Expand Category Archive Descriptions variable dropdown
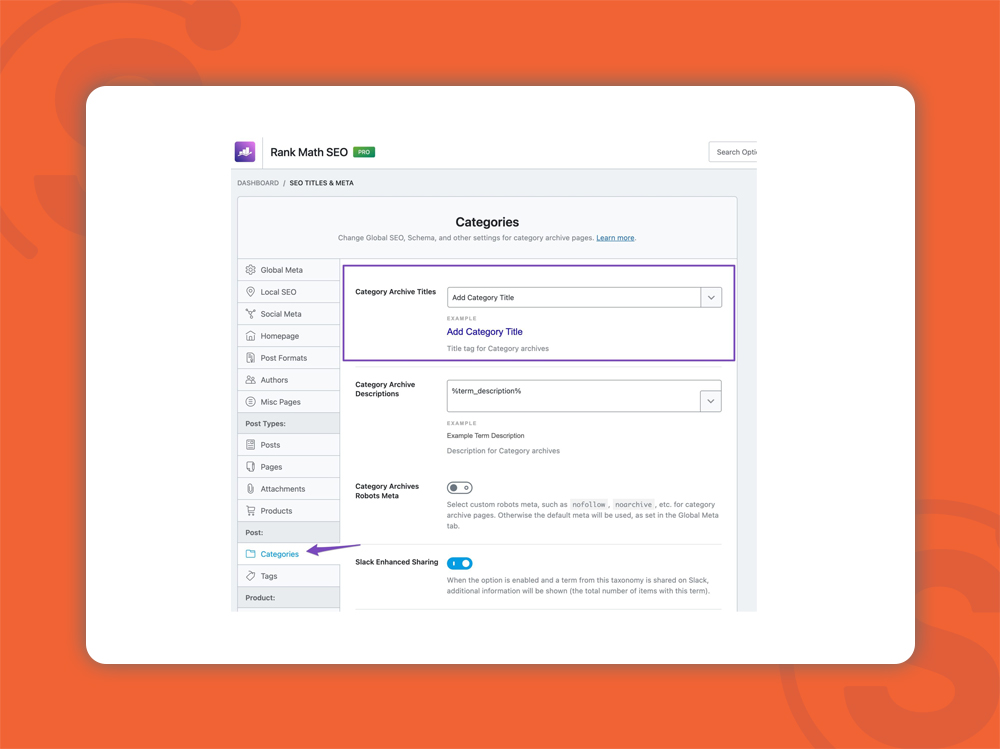The height and width of the screenshot is (749, 1000). point(711,401)
